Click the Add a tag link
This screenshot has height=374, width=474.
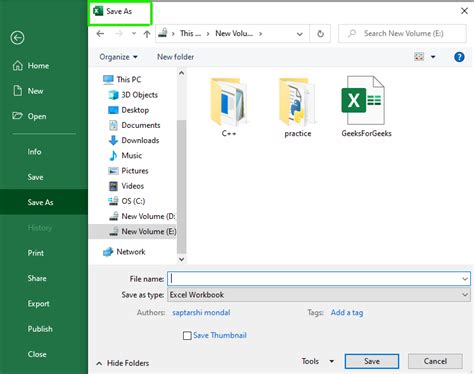click(347, 313)
